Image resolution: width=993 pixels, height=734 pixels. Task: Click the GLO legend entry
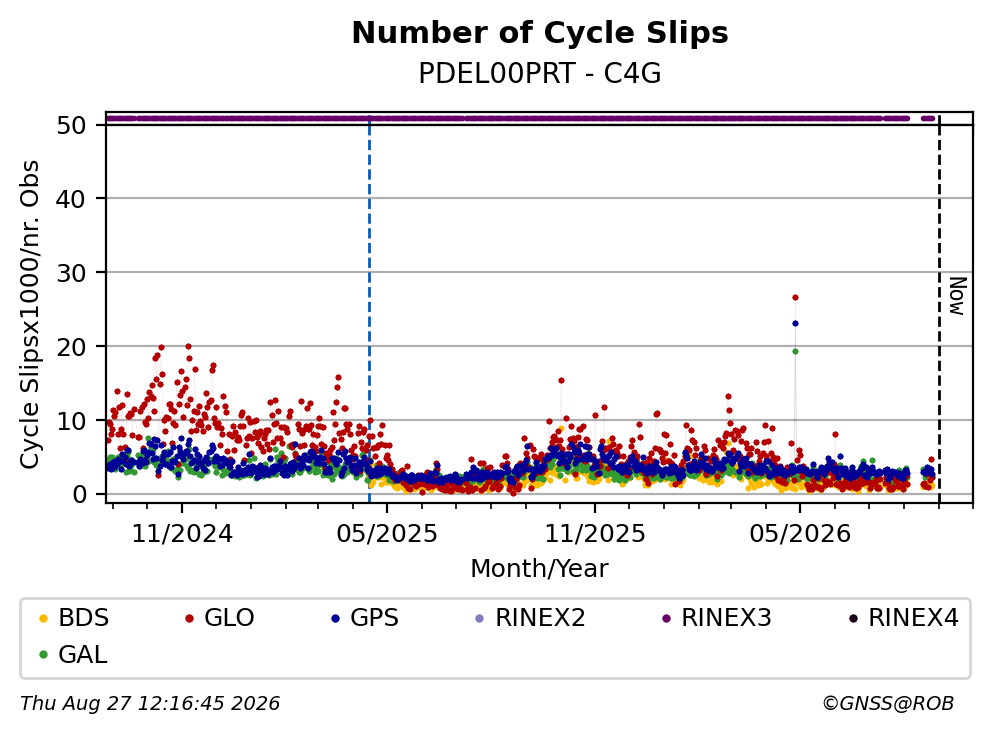219,617
